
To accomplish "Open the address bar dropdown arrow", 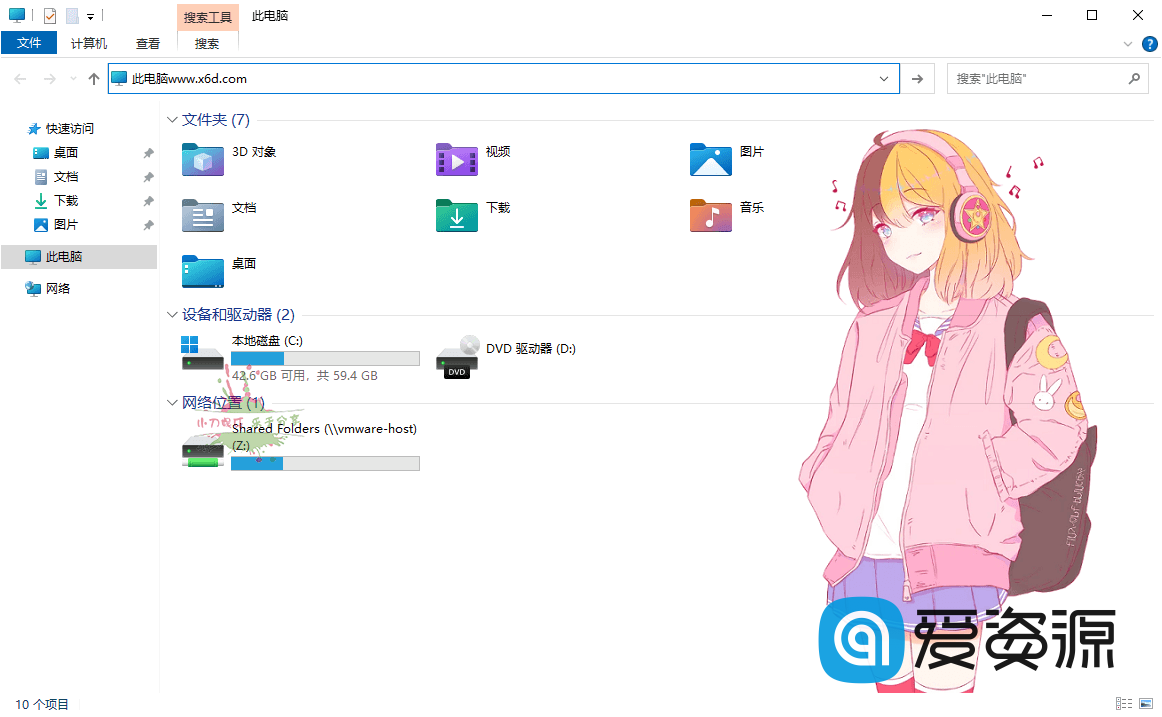I will [883, 78].
